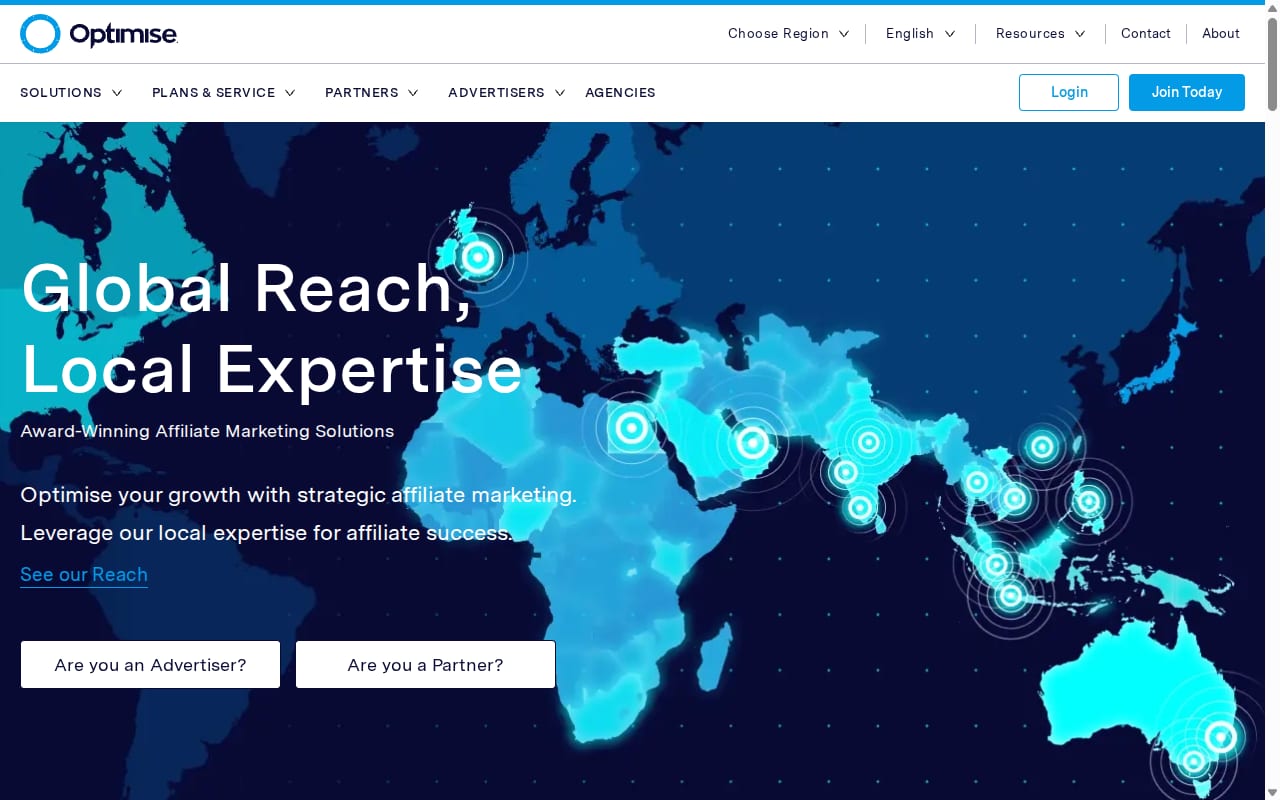The image size is (1280, 800).
Task: Select the Agencies menu item
Action: (x=620, y=93)
